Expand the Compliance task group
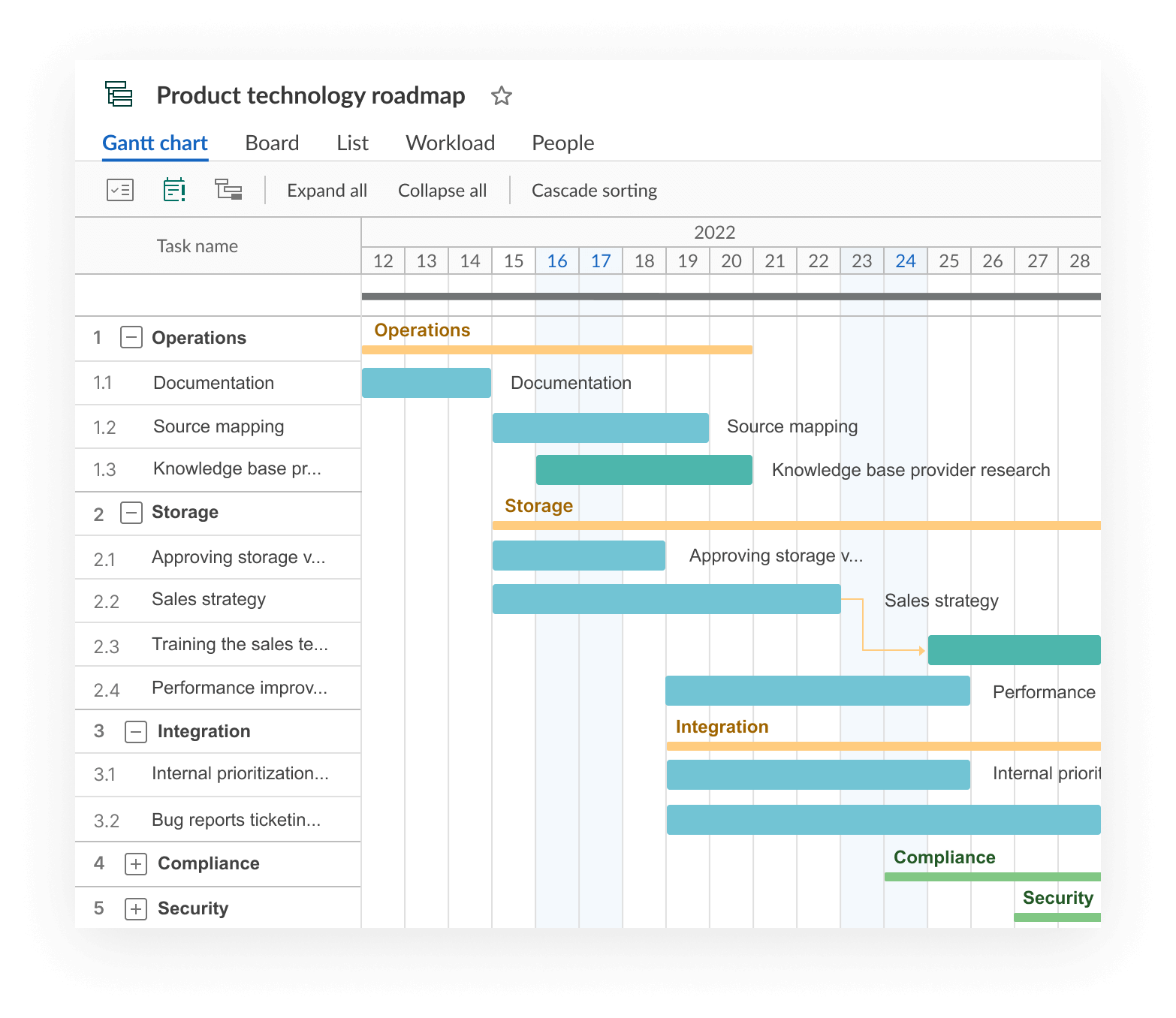Image resolution: width=1176 pixels, height=1018 pixels. [x=135, y=864]
